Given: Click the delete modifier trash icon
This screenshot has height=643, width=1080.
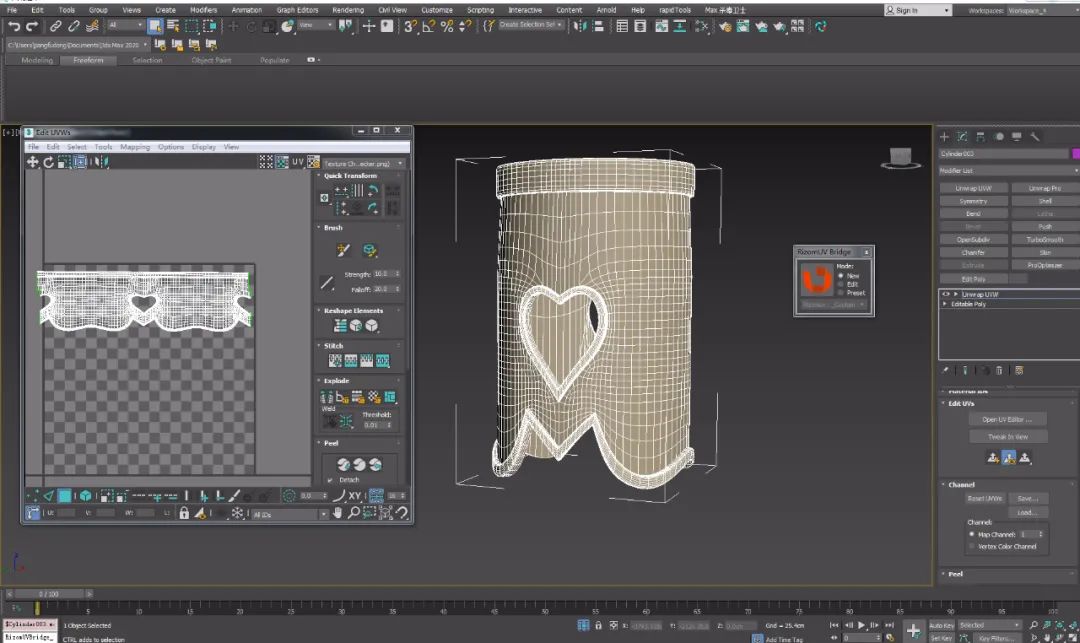Looking at the screenshot, I should click(999, 370).
